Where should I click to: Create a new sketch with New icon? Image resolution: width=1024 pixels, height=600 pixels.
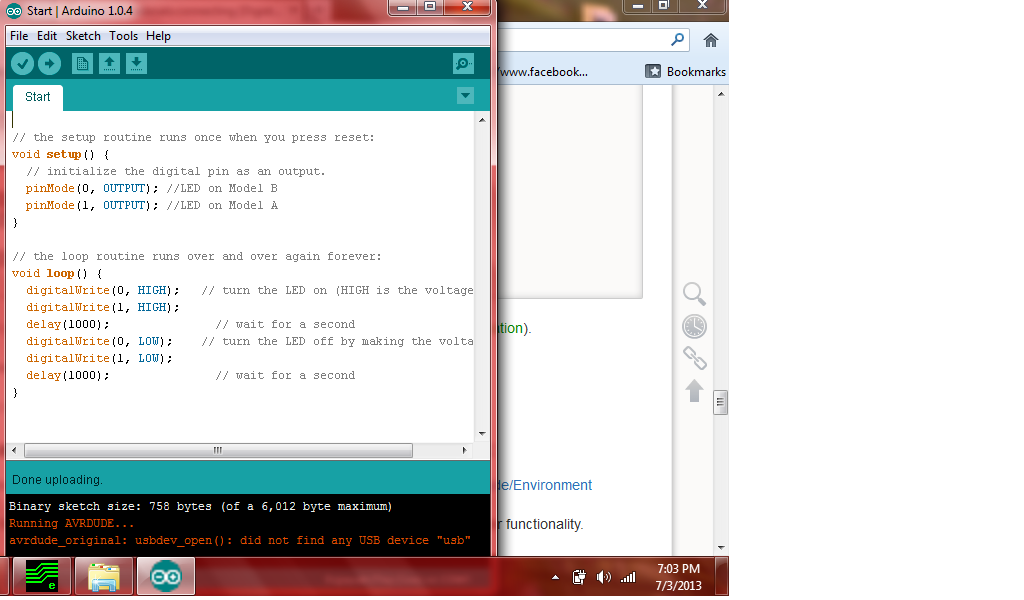(x=82, y=64)
